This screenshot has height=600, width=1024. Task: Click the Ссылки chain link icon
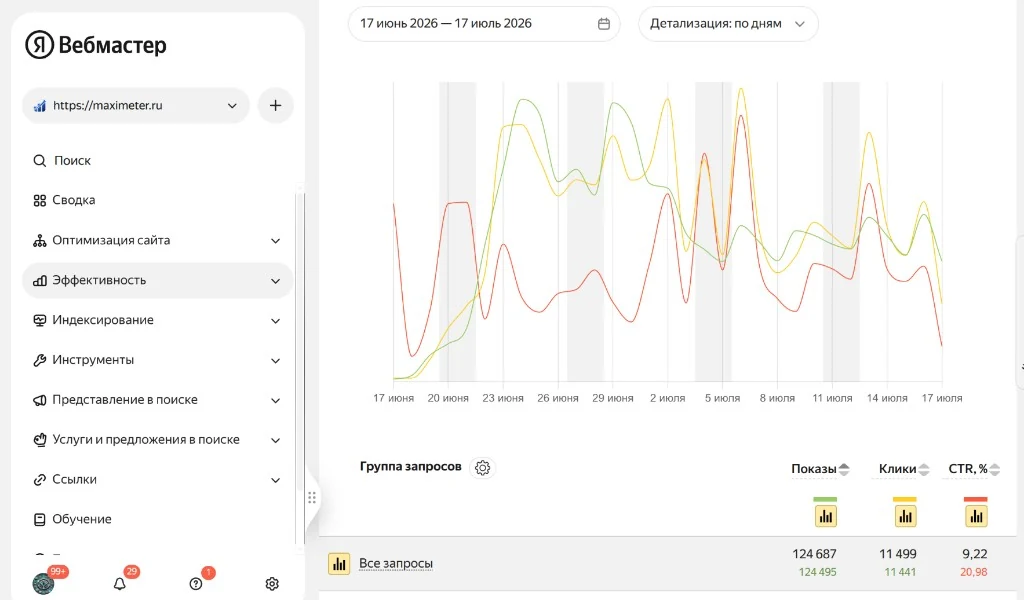(x=40, y=479)
